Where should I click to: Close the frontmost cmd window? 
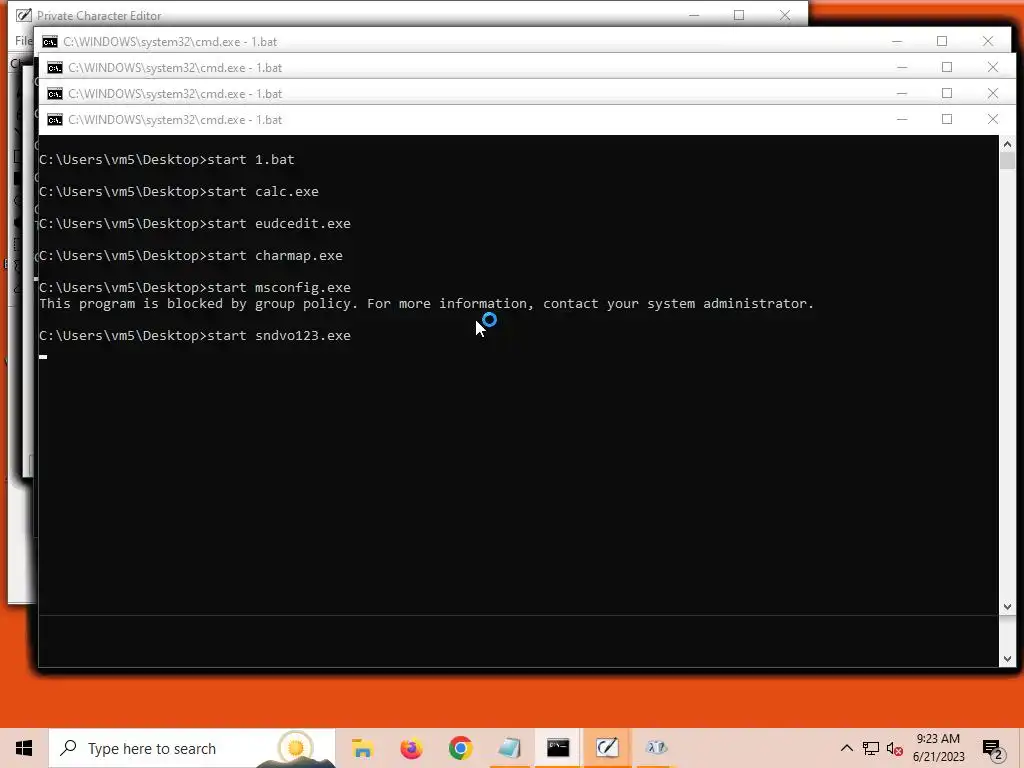click(x=993, y=120)
